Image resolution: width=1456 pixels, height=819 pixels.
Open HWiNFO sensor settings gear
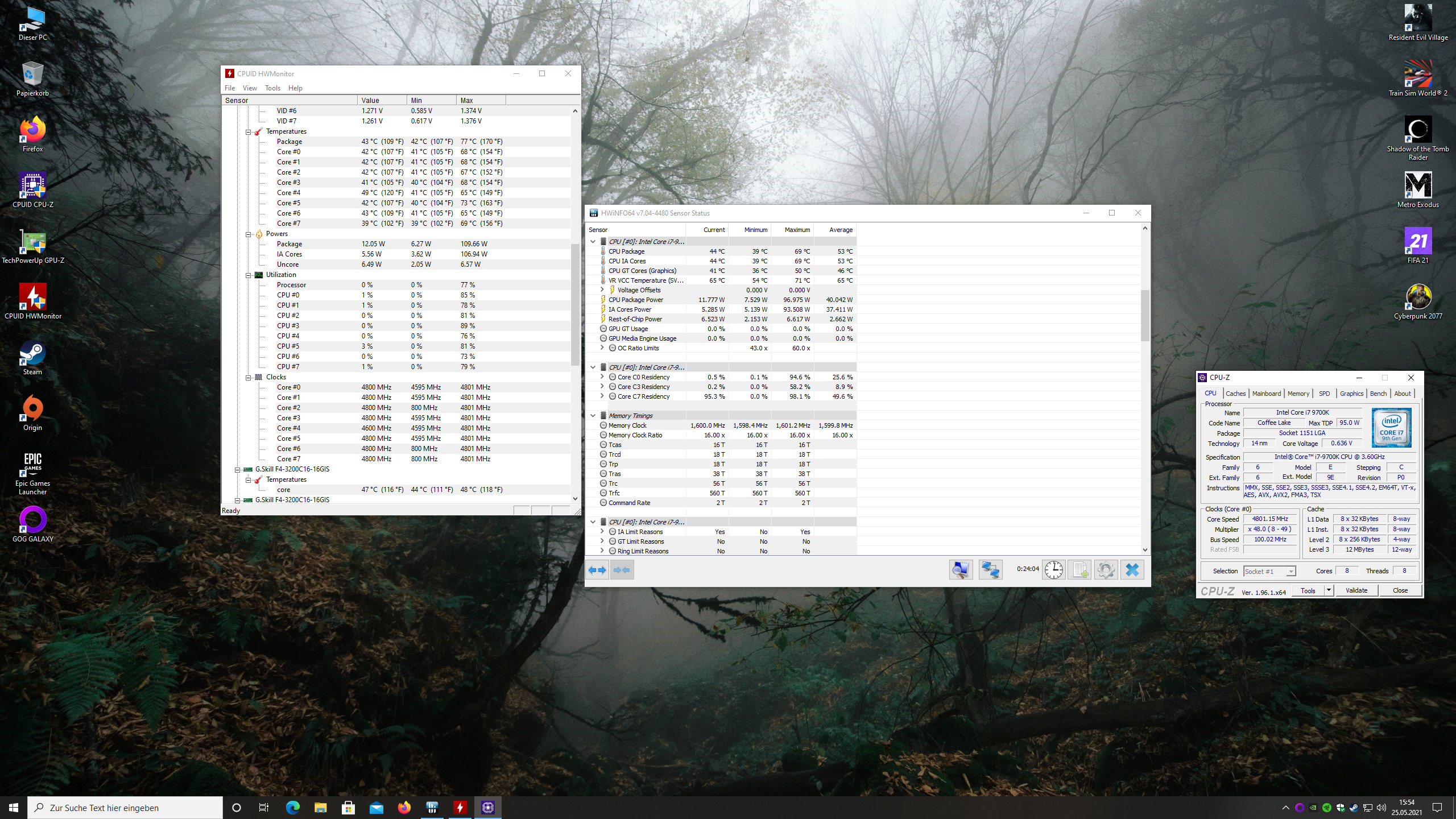pos(1106,570)
